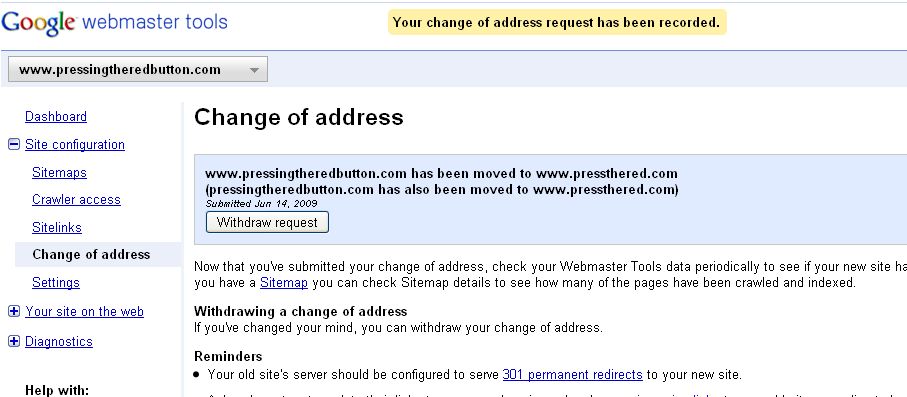Open 301 permanent redirects link
The width and height of the screenshot is (907, 397).
click(573, 374)
